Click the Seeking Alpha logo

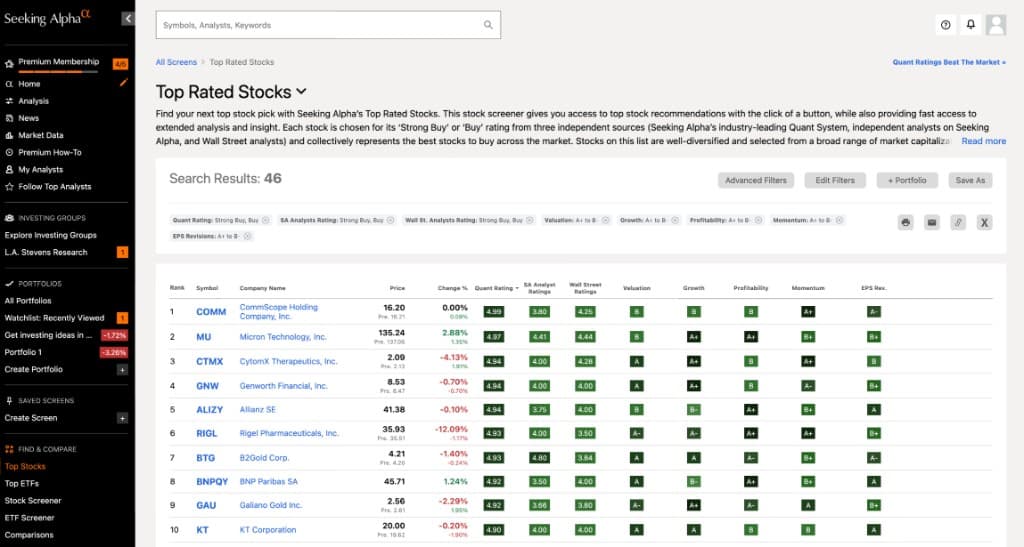[x=47, y=18]
